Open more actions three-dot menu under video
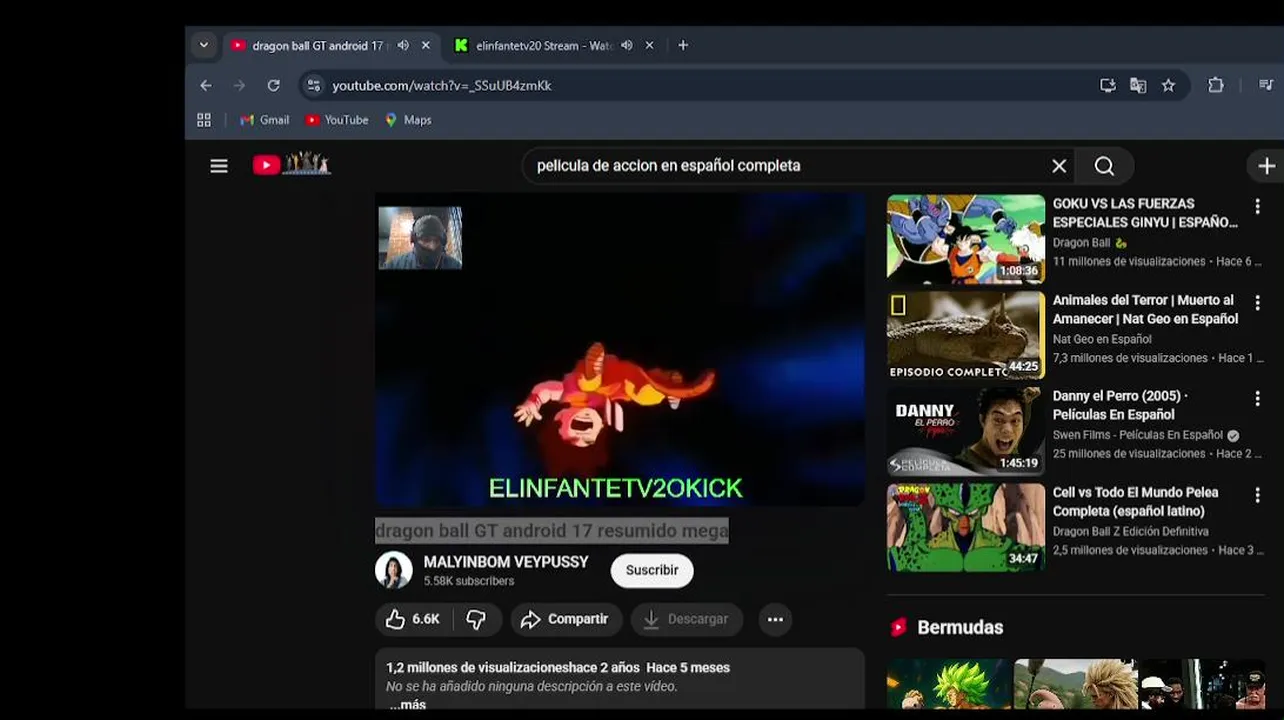 coord(775,619)
